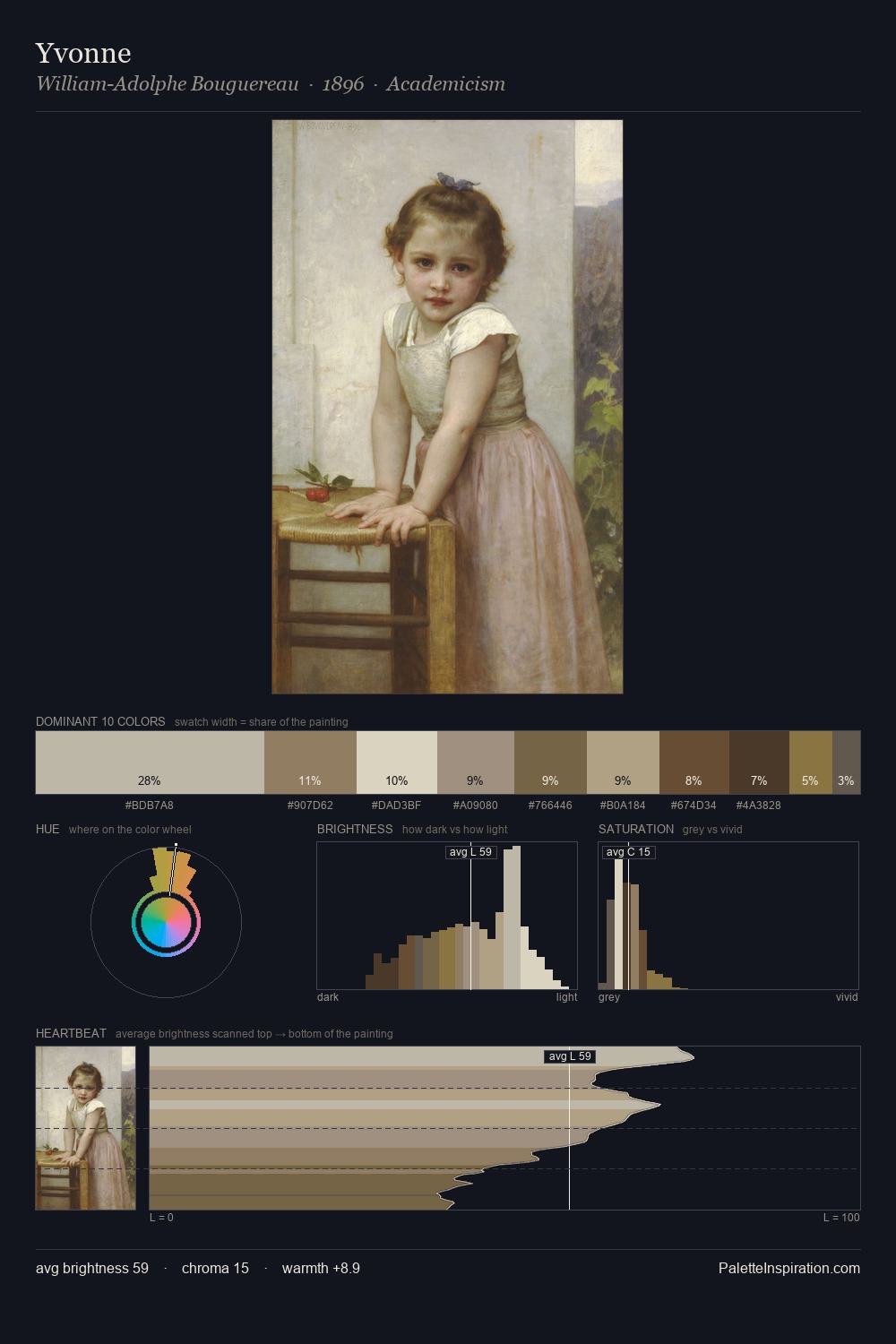Click hex code '#BDB7A8'
This screenshot has height=1344, width=896.
(x=150, y=806)
